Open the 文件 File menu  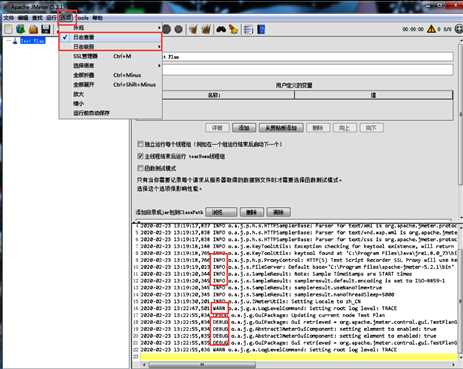click(8, 18)
